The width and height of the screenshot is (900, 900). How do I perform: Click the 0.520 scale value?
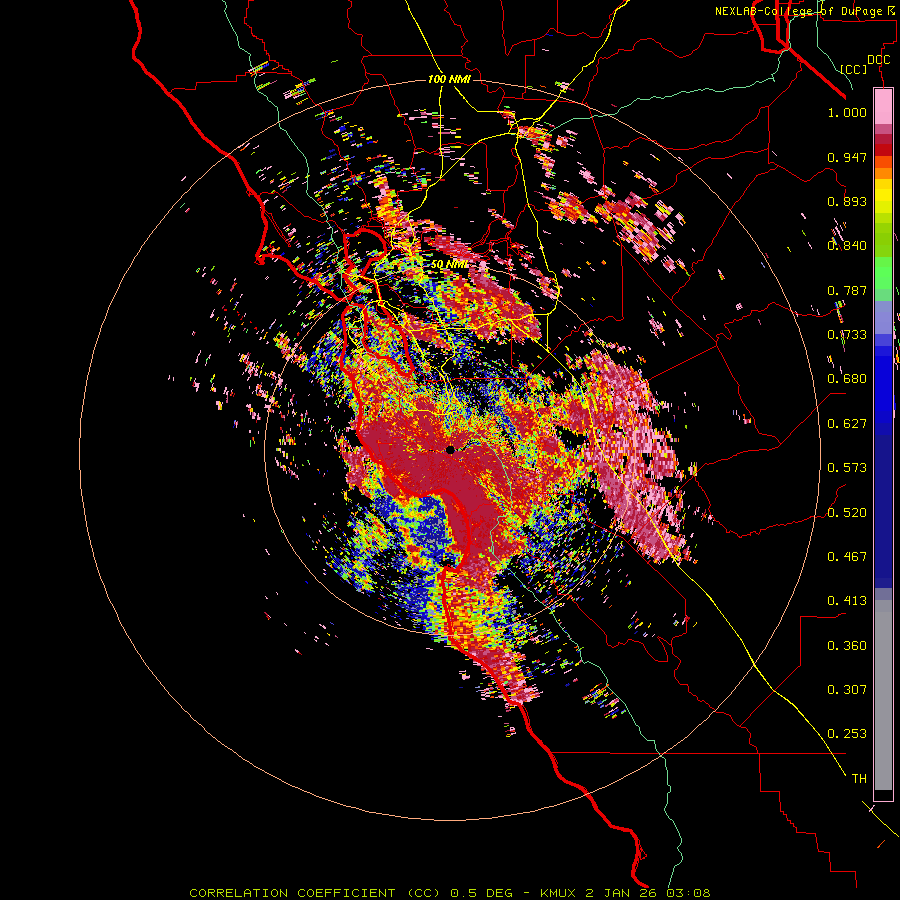[847, 513]
